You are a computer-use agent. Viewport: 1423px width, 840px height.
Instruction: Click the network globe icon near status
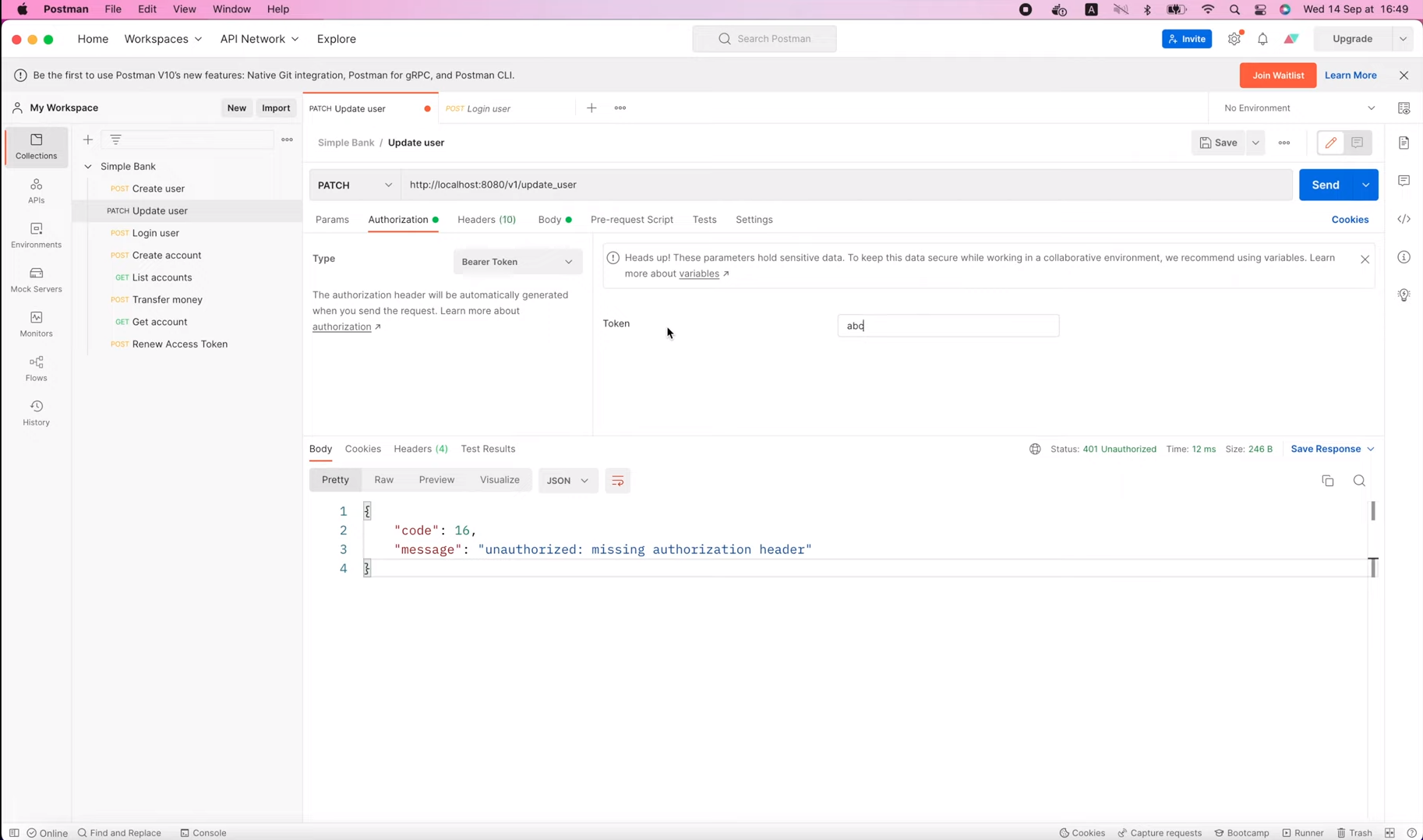pyautogui.click(x=1035, y=449)
